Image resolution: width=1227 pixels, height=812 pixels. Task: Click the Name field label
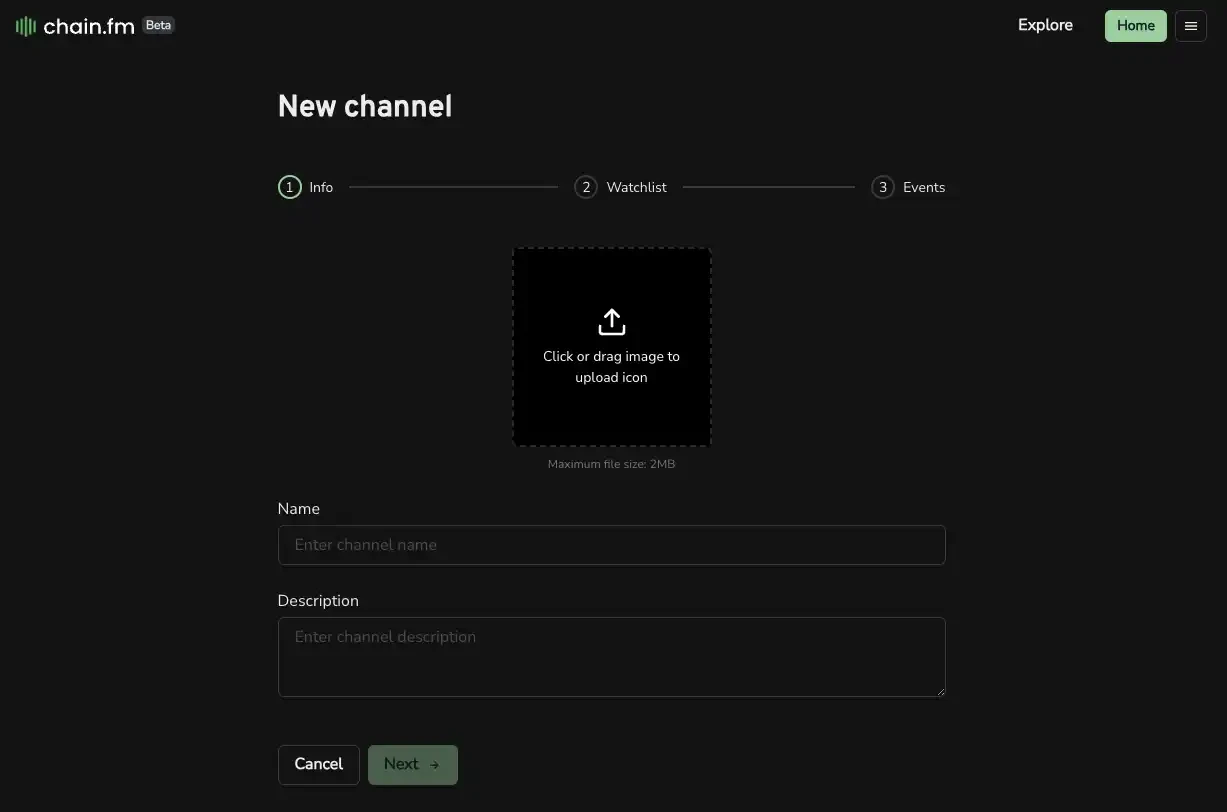point(298,509)
